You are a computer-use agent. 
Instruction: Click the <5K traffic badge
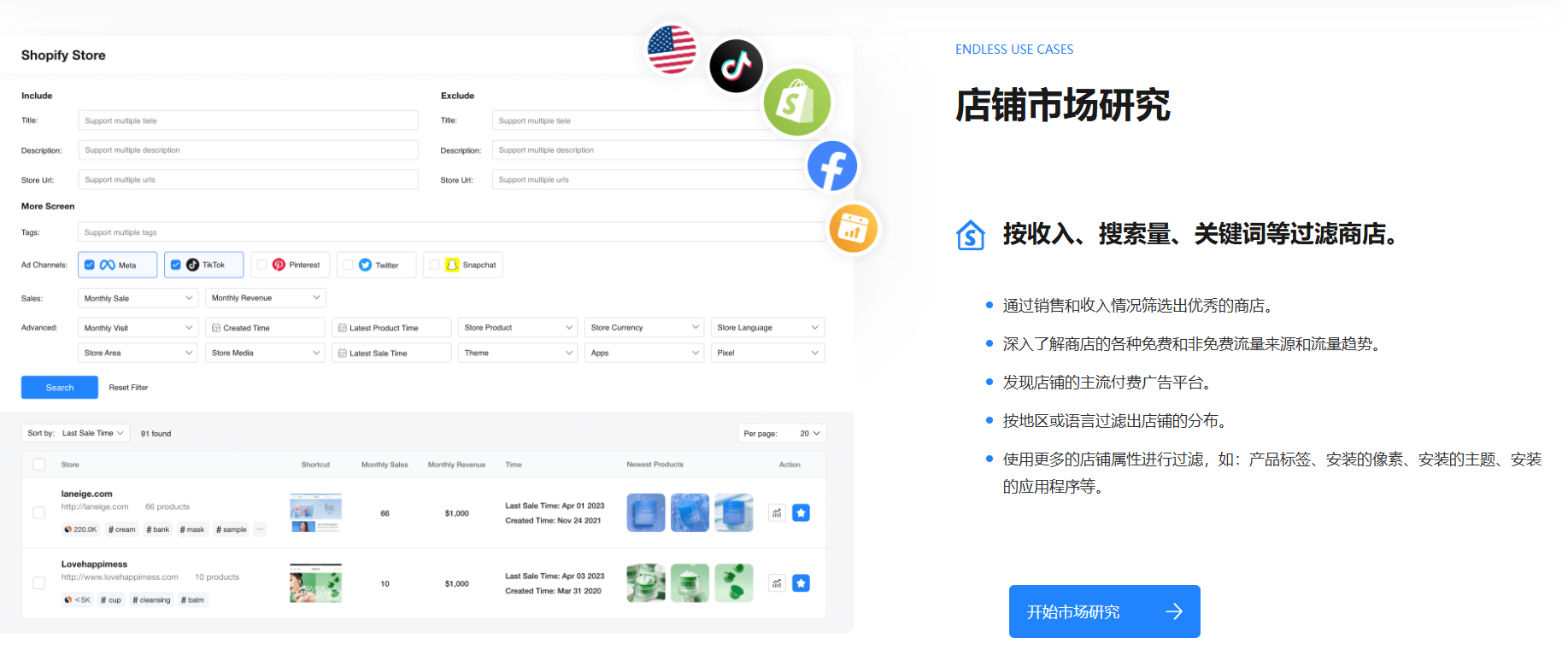(77, 600)
